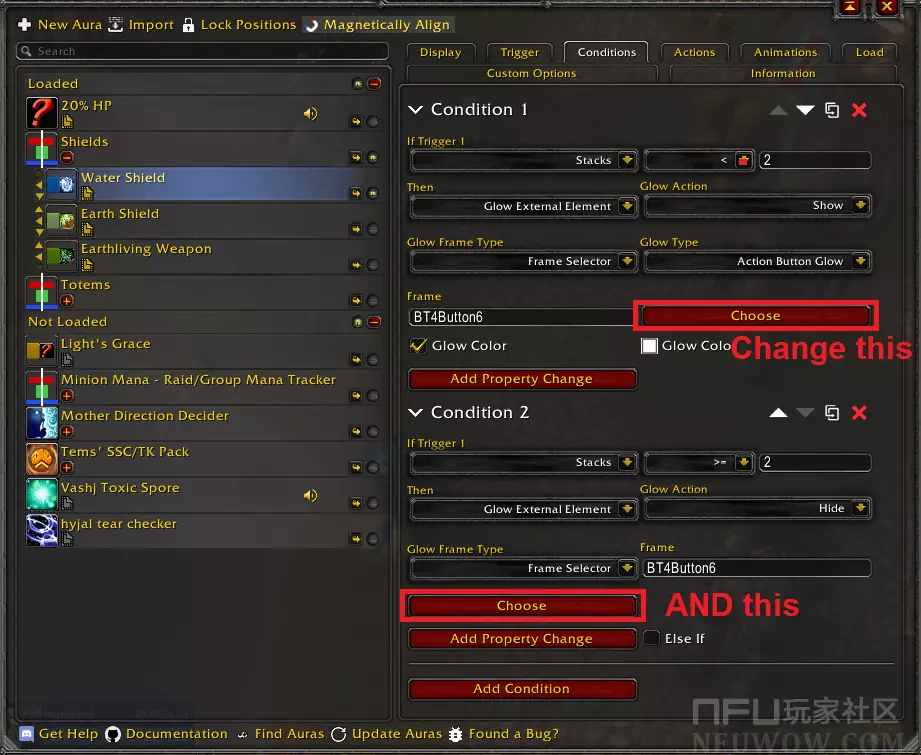
Task: Click Choose button in Condition 1
Action: coord(755,316)
